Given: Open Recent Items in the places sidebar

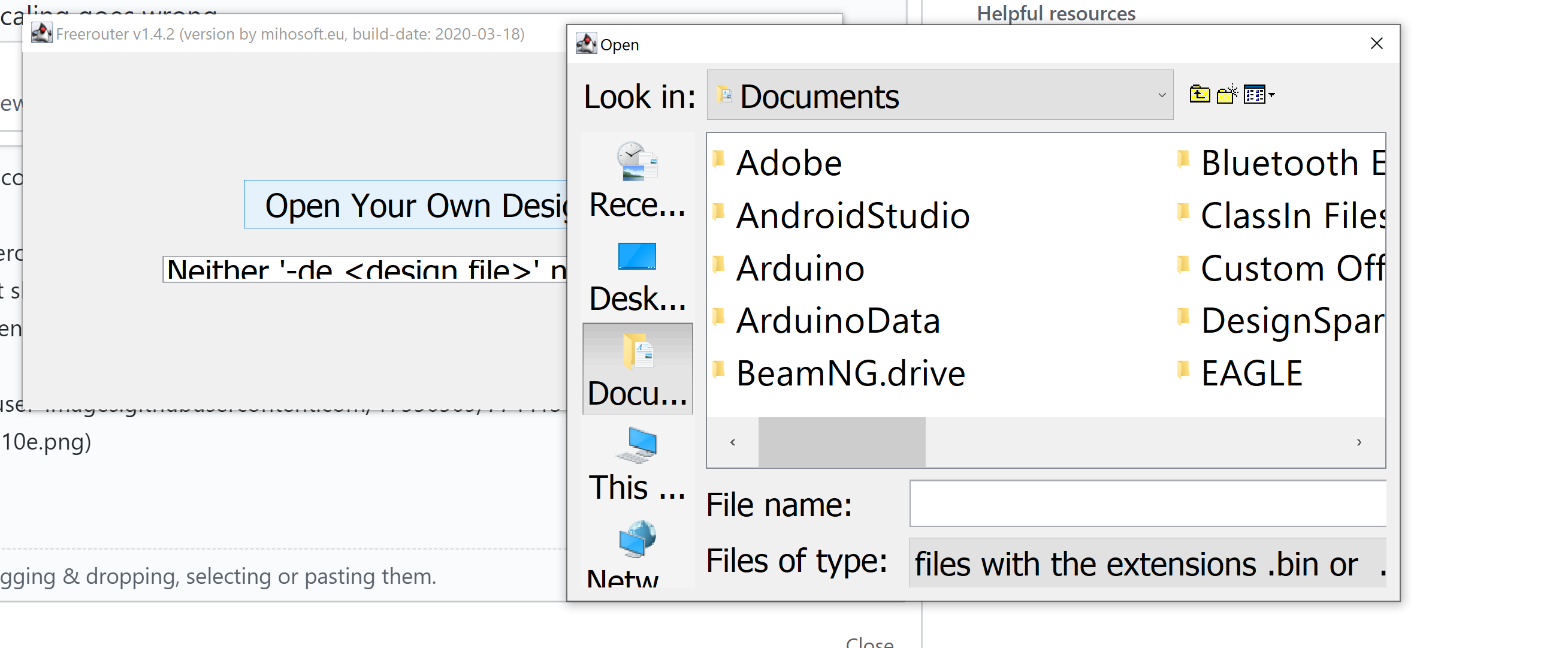Looking at the screenshot, I should point(637,180).
